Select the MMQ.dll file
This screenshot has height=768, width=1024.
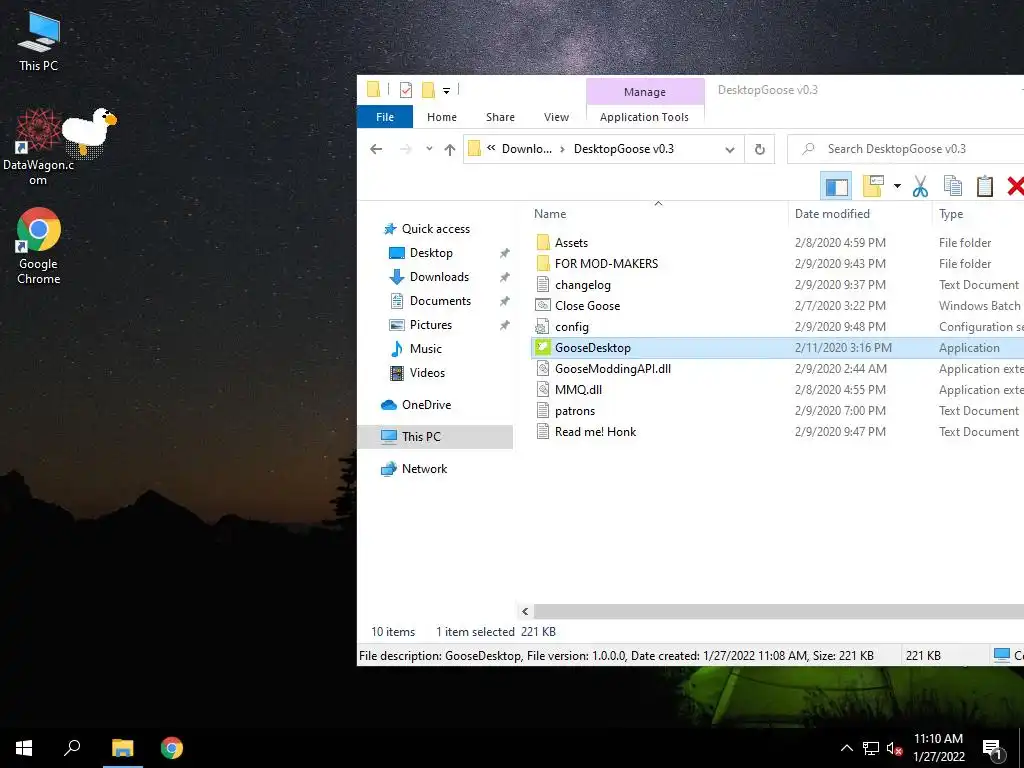click(578, 390)
